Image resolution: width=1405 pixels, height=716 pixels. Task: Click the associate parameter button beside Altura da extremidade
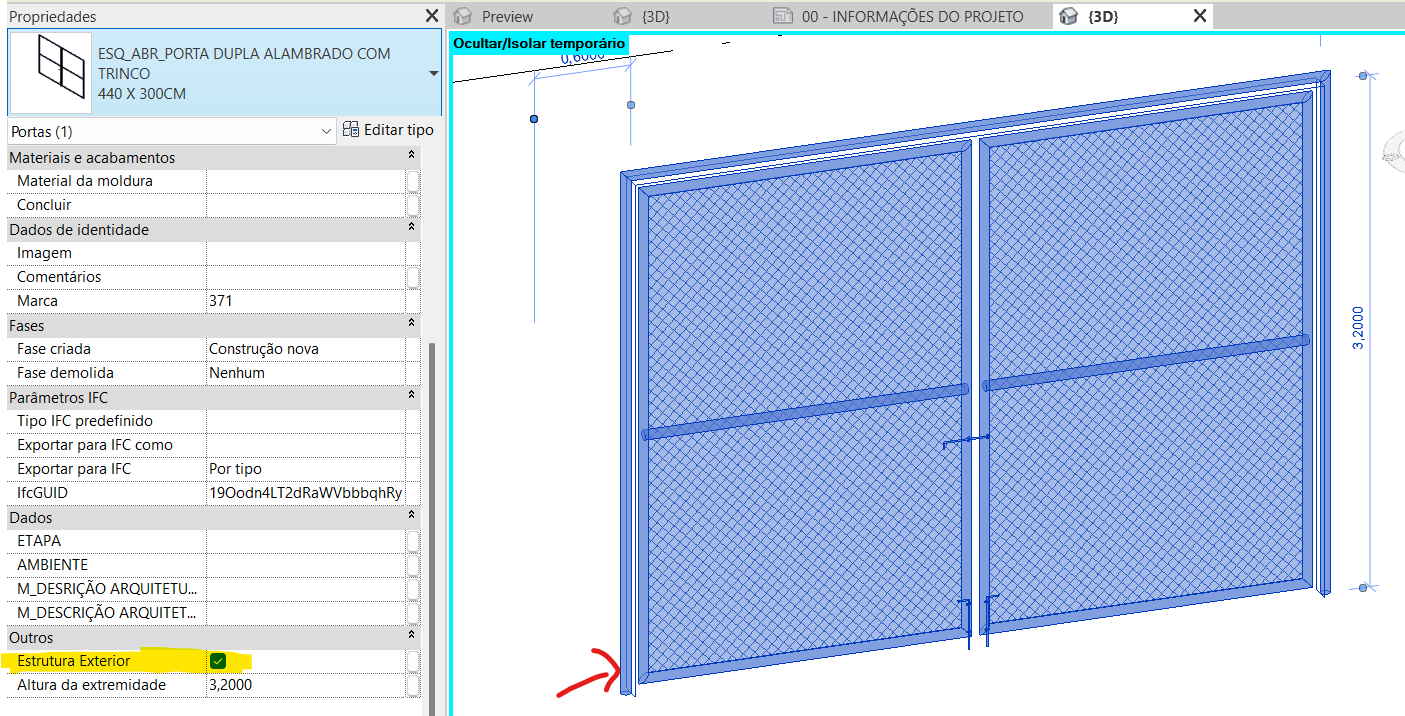(412, 684)
